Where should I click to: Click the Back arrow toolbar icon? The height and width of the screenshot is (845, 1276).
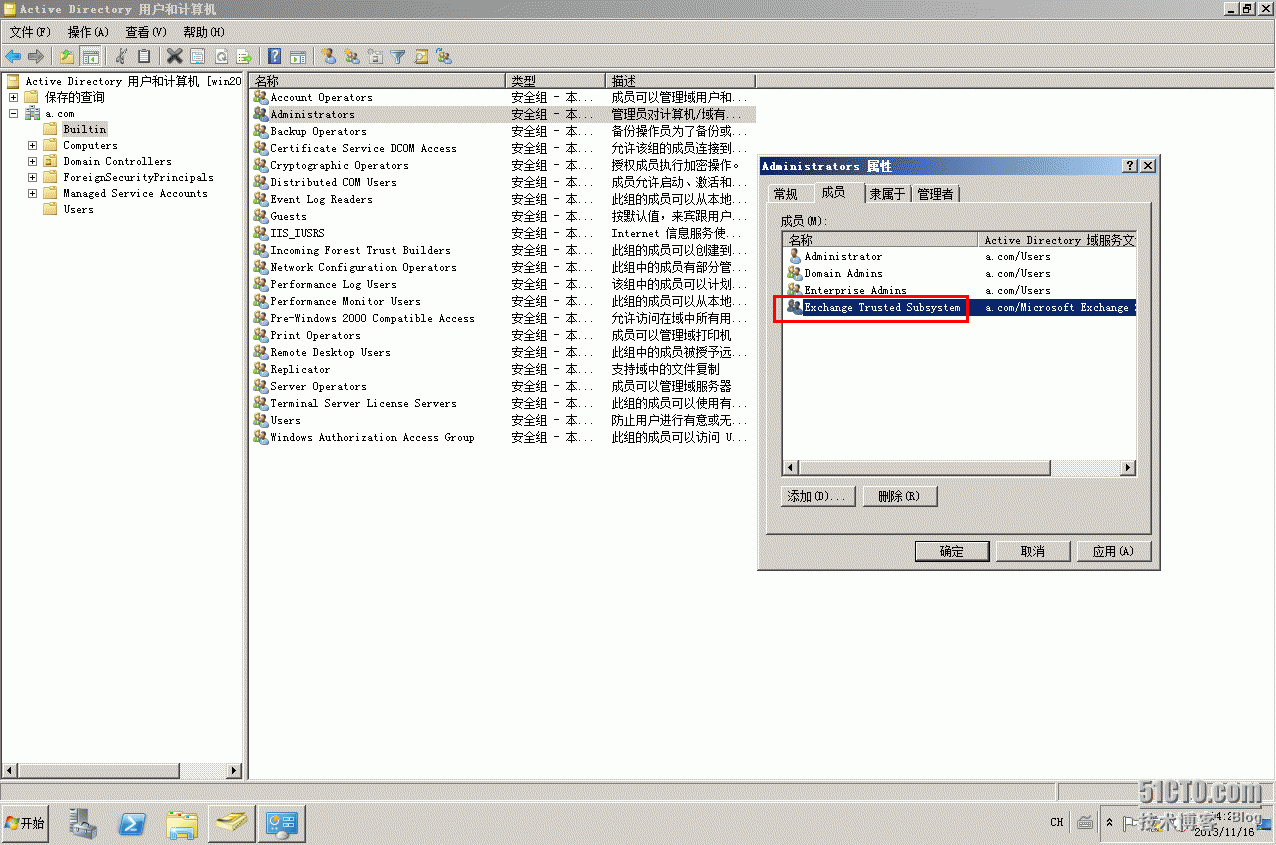(x=13, y=57)
